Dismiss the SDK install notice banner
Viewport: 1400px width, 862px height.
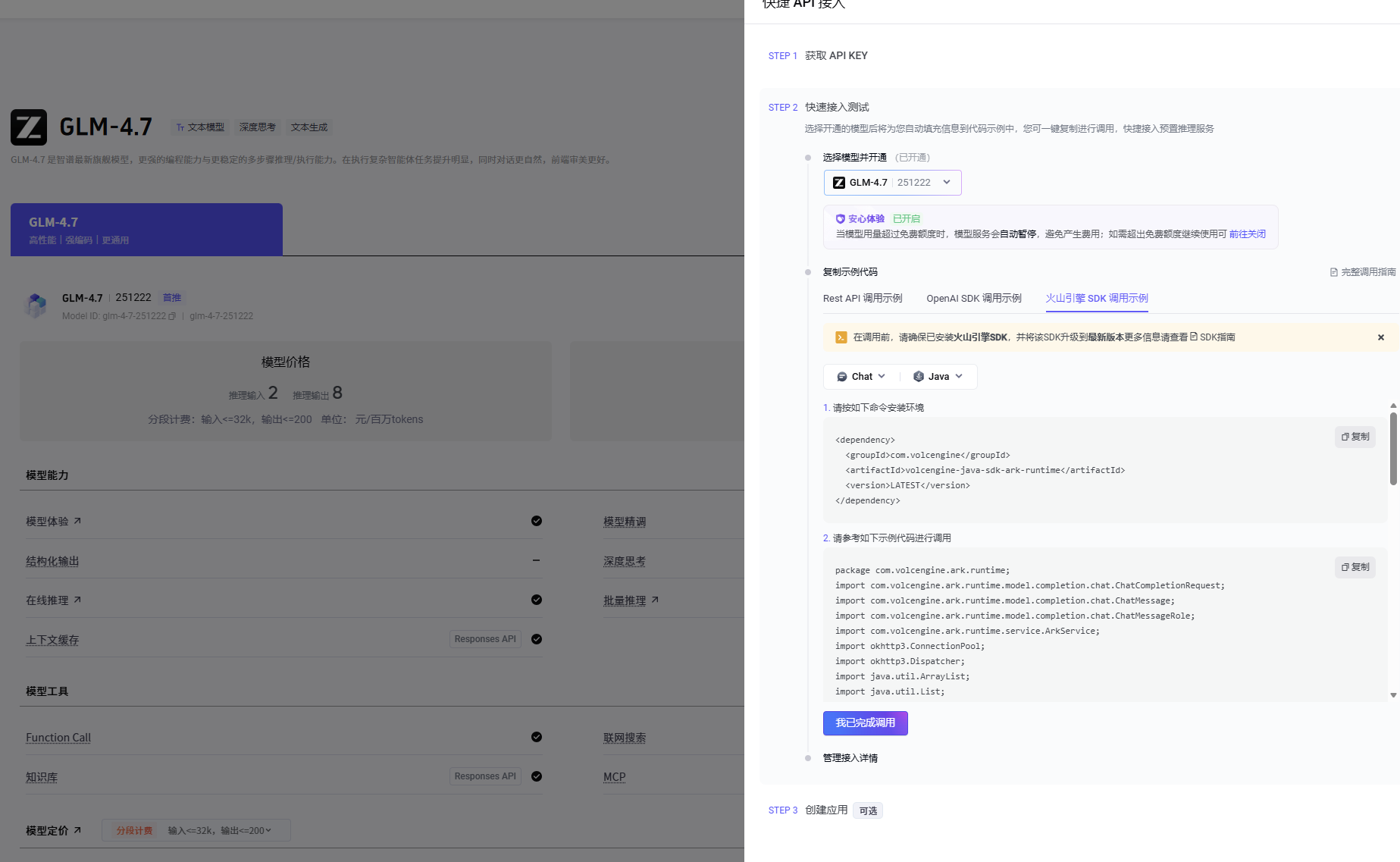point(1381,337)
